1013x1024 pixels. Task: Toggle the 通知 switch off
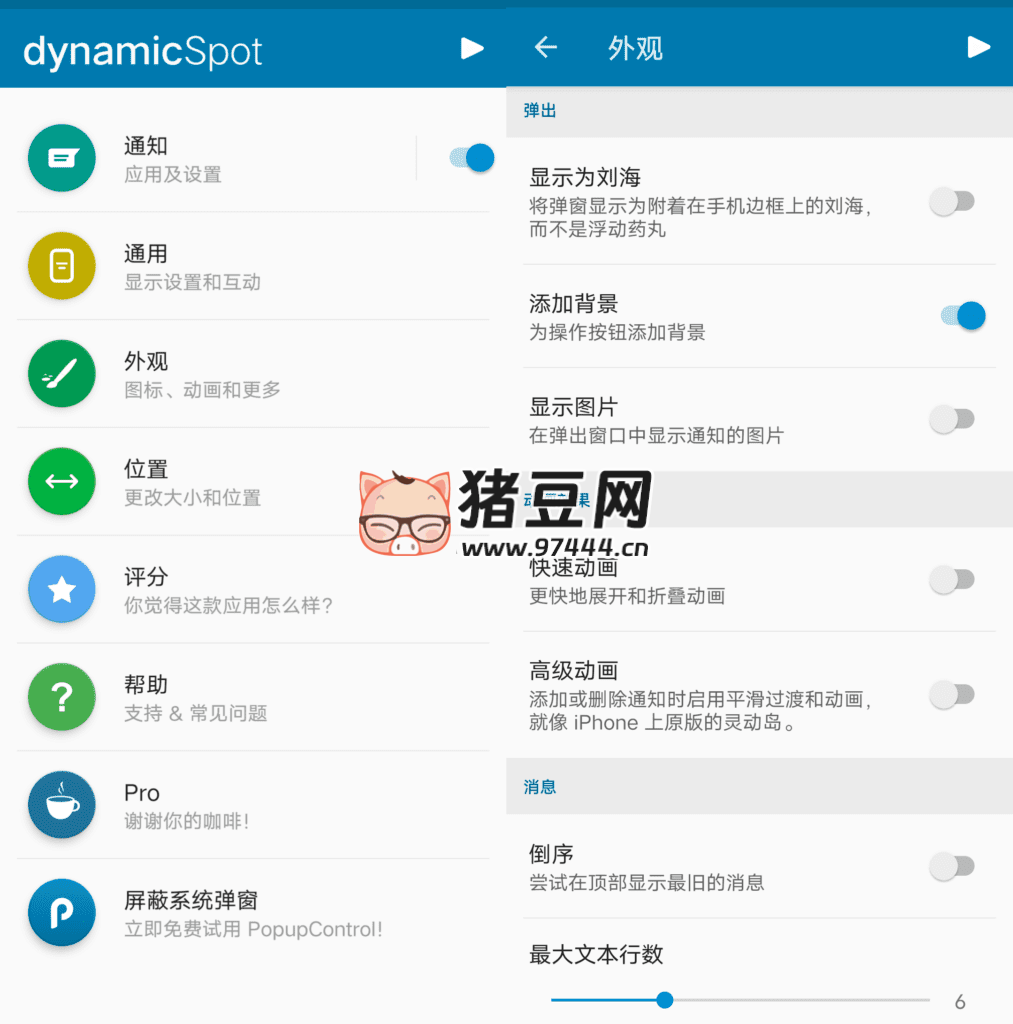coord(472,158)
